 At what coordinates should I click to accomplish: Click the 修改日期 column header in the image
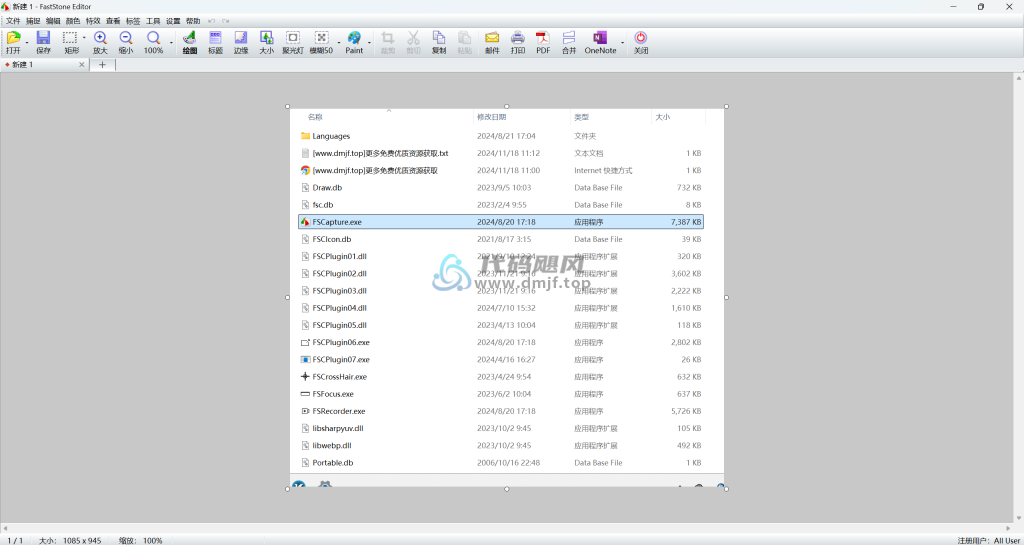pos(492,117)
